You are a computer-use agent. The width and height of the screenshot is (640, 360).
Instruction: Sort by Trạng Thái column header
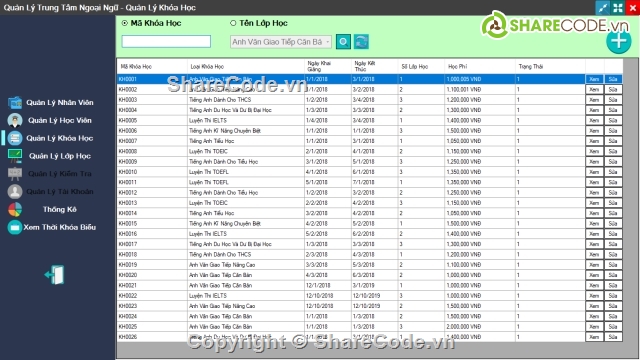click(x=550, y=67)
